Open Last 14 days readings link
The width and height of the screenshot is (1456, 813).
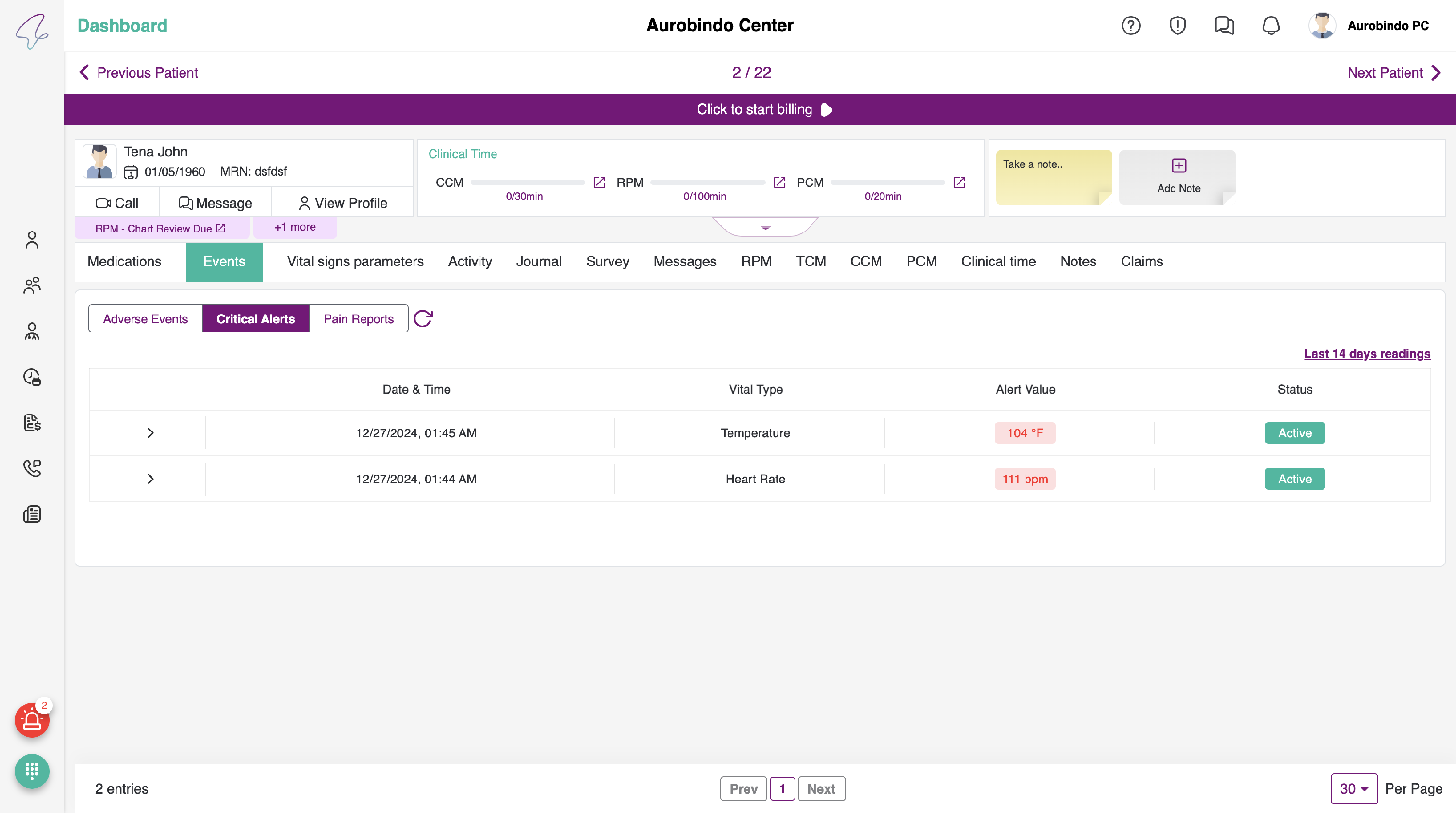(x=1367, y=354)
